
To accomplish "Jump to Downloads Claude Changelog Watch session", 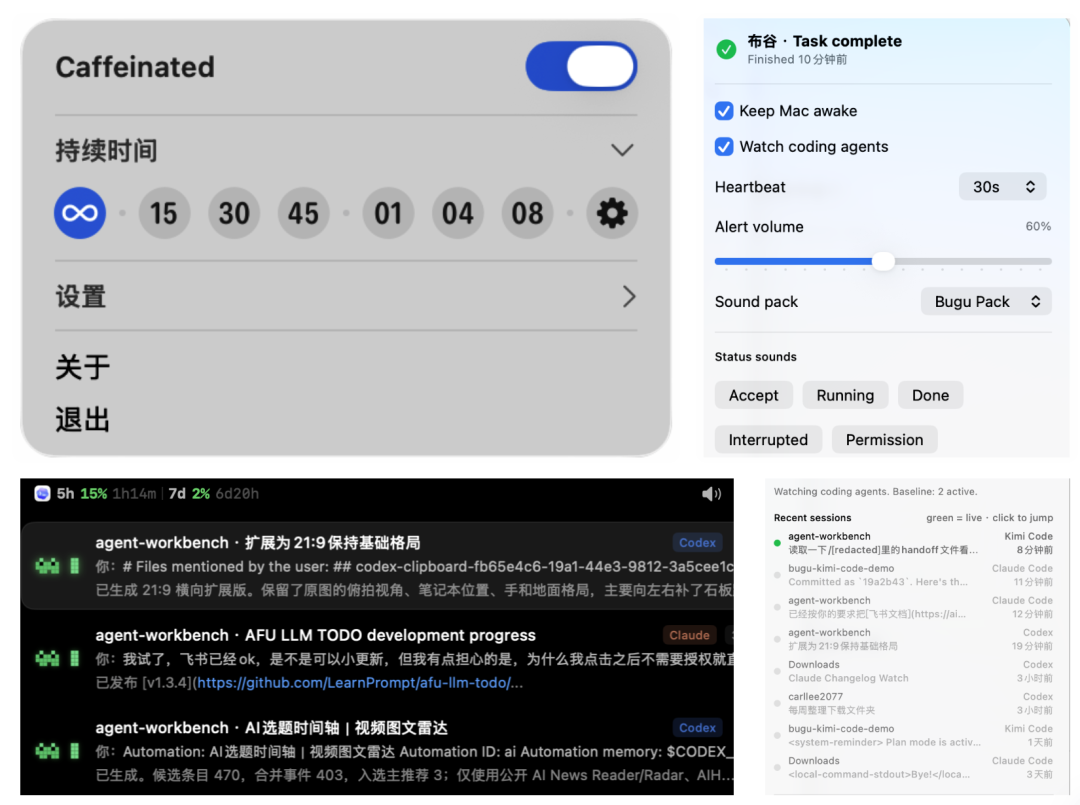I will tap(913, 671).
